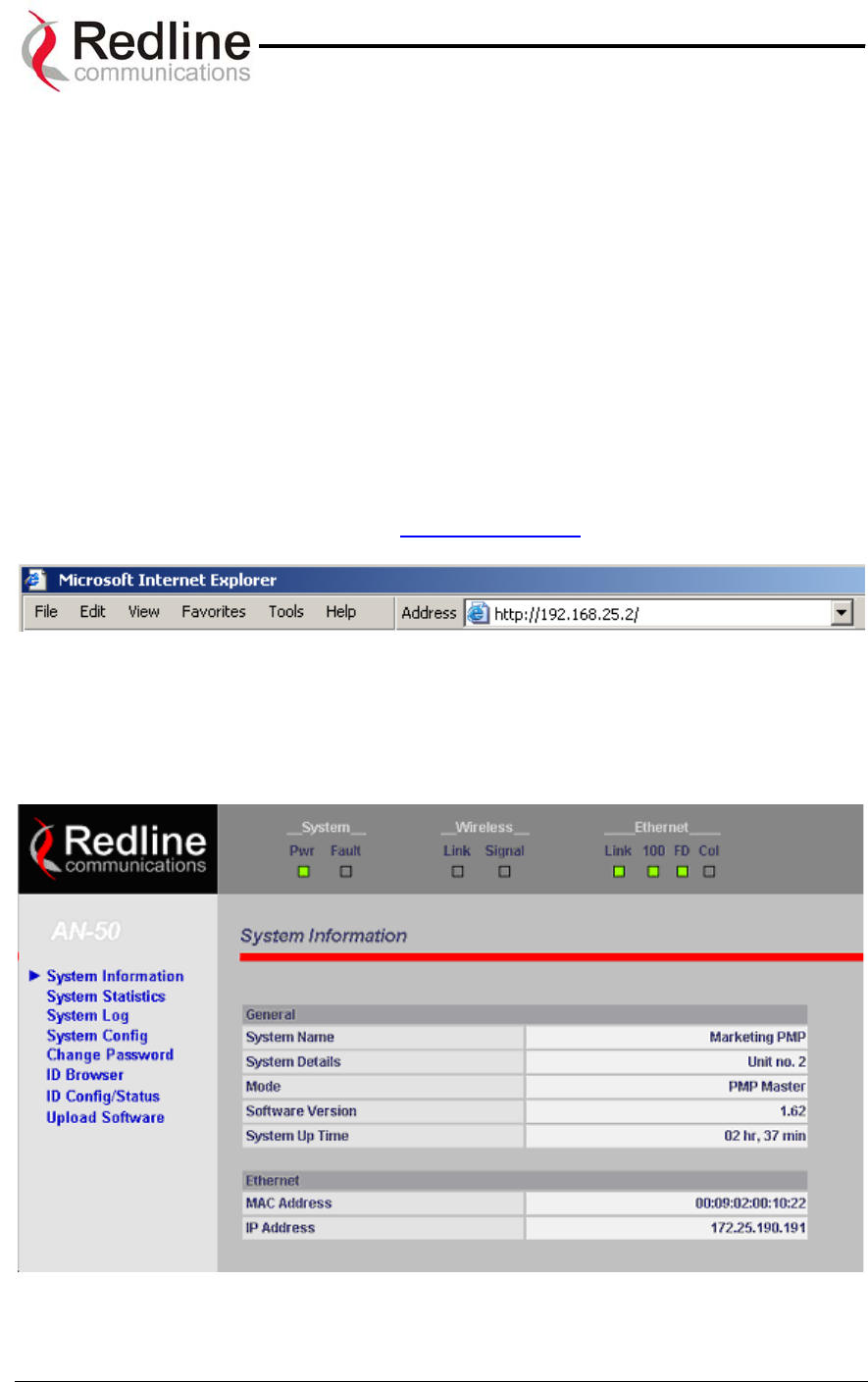This screenshot has width=868, height=1382.
Task: Click the Software Version row label
Action: (x=301, y=1111)
